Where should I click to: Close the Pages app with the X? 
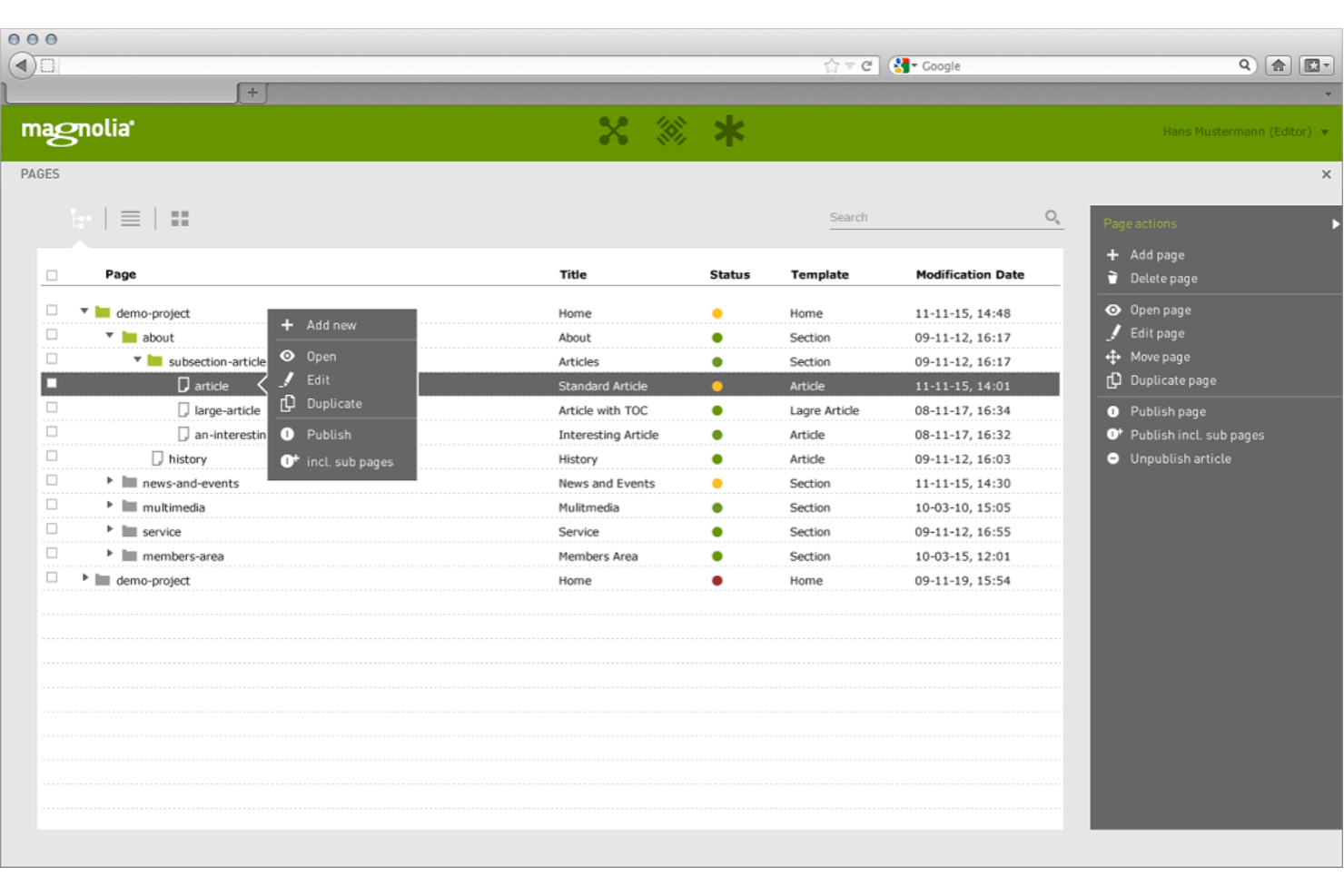[1326, 174]
